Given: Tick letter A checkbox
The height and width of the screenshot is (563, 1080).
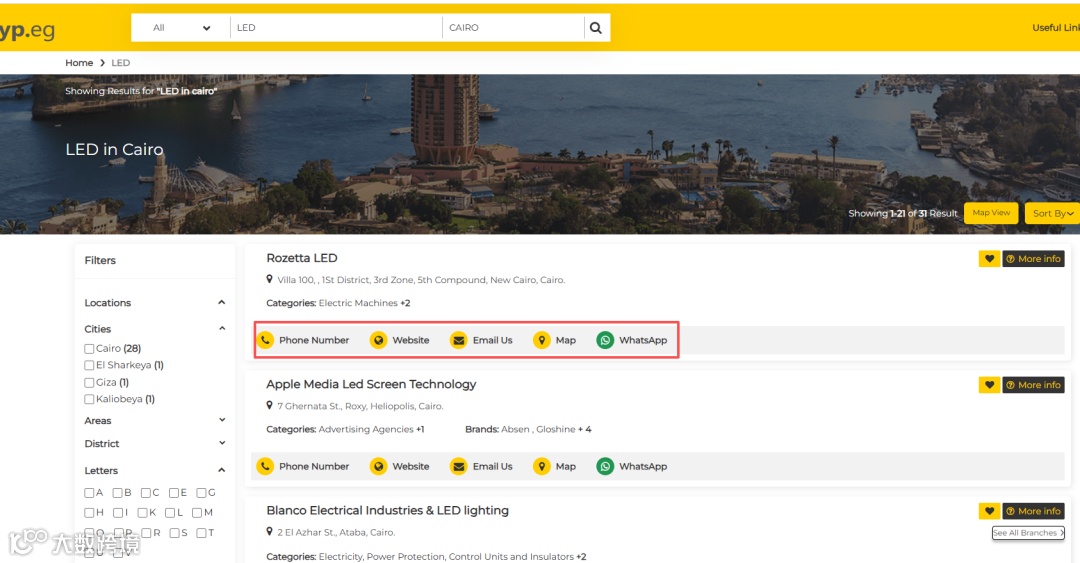Looking at the screenshot, I should [89, 493].
